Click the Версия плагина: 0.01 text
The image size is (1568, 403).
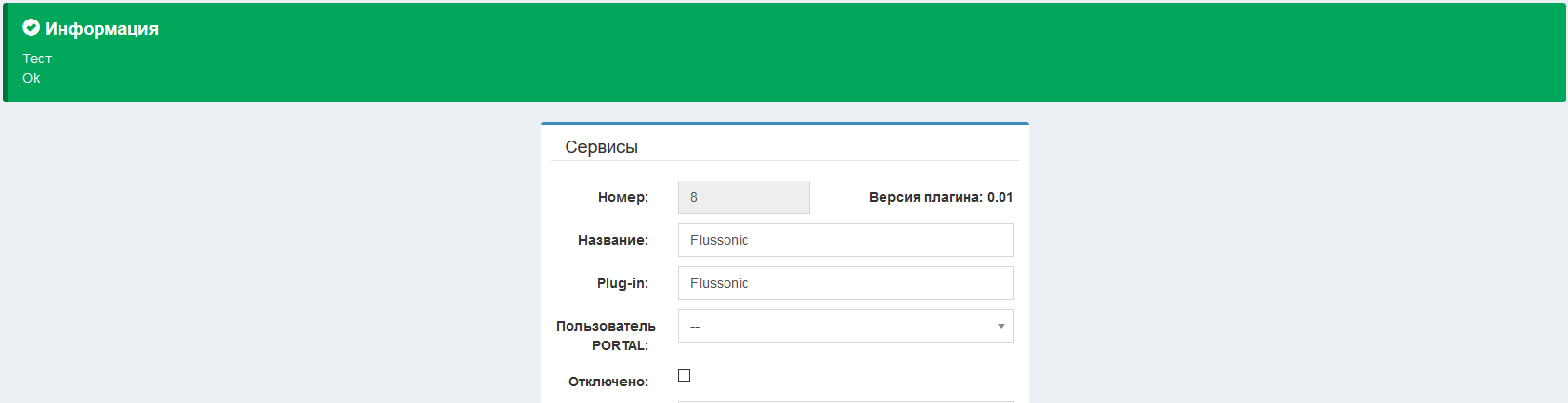tap(940, 197)
